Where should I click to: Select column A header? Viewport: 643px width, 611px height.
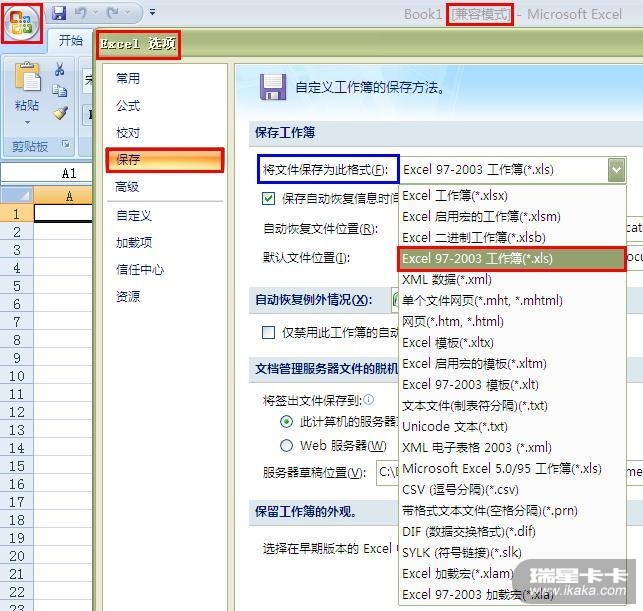pos(63,196)
